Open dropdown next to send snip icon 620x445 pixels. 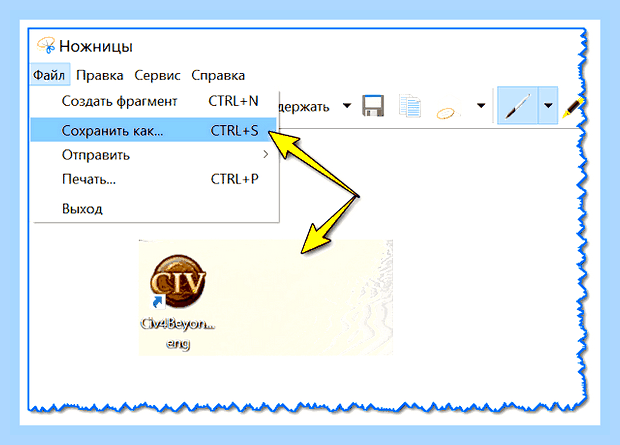click(x=481, y=106)
